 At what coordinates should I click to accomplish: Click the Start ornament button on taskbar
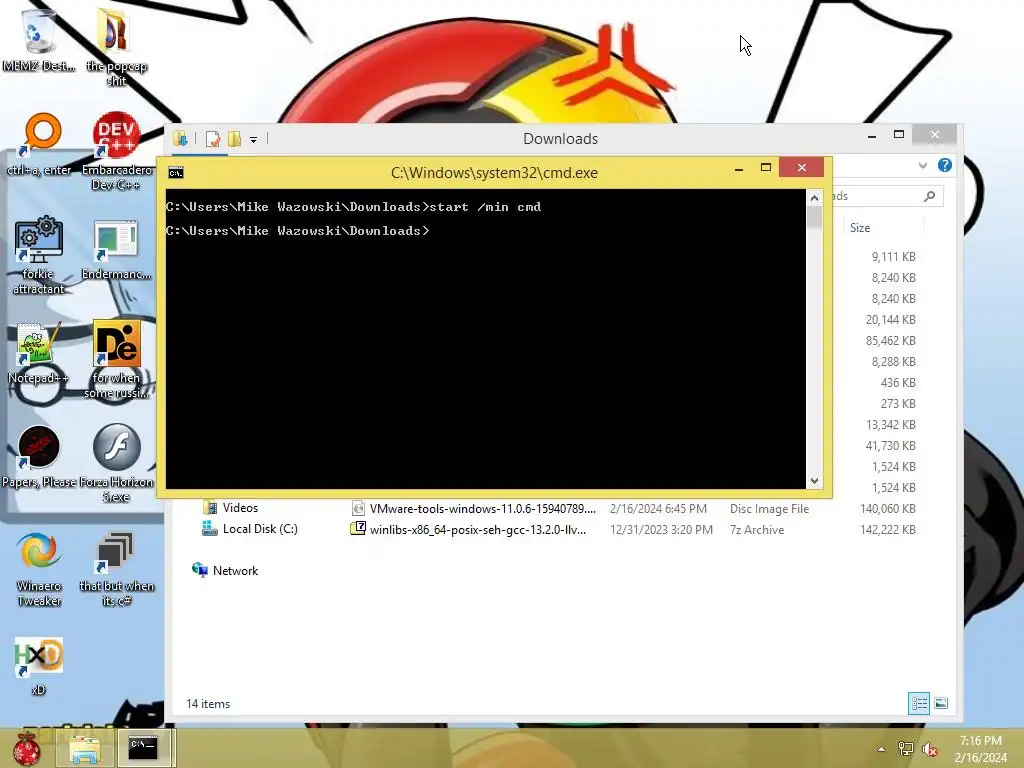[27, 748]
